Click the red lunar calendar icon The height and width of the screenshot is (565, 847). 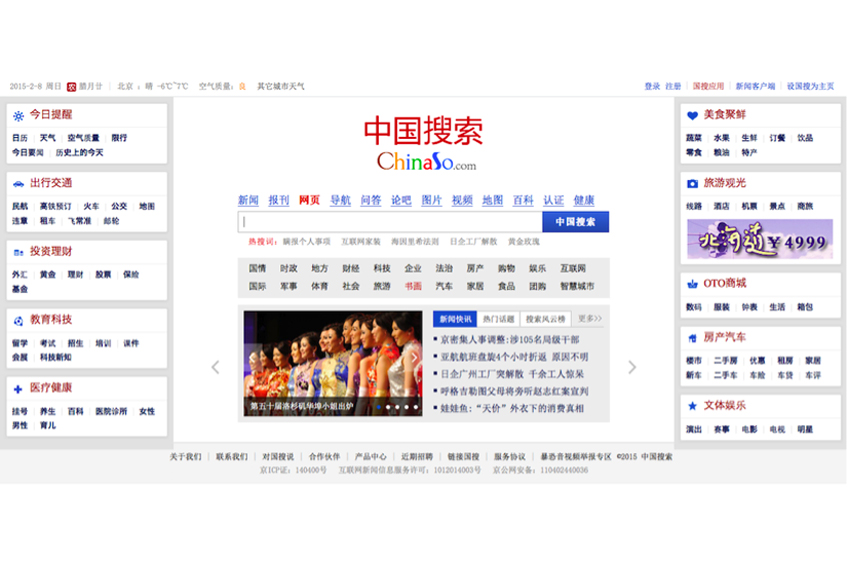(71, 86)
